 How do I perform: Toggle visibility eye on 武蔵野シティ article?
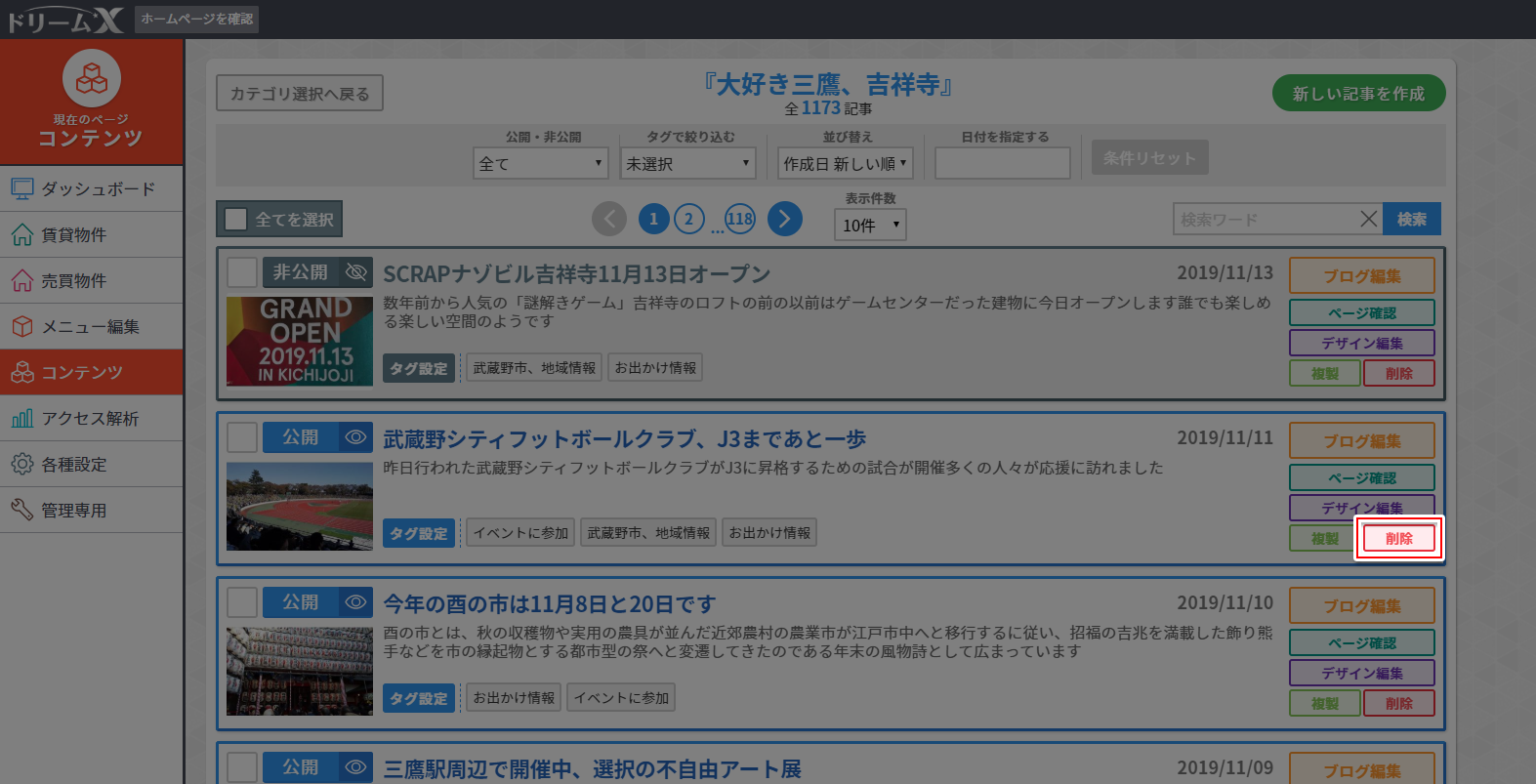pos(356,436)
